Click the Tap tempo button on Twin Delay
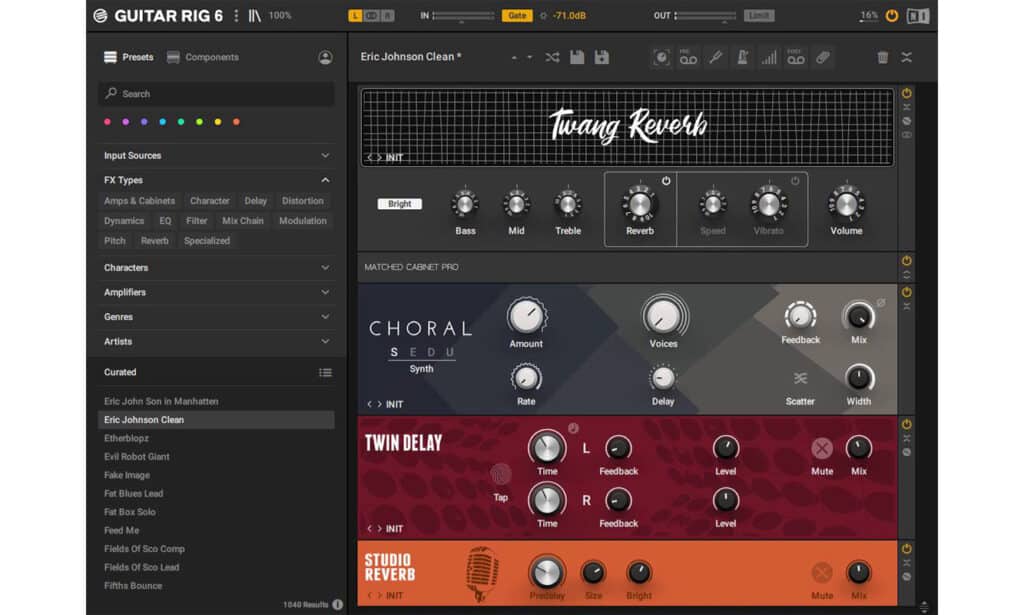Screen dimensions: 1024x615 click(x=500, y=475)
